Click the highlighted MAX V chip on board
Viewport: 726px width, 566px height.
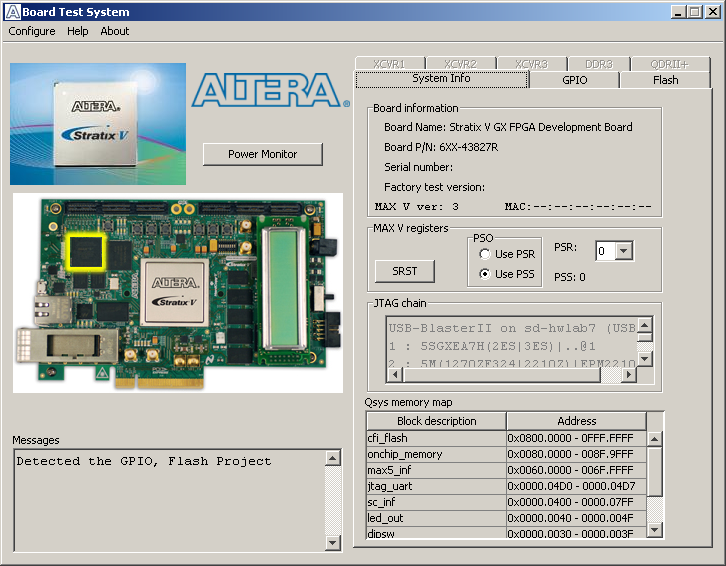point(86,252)
